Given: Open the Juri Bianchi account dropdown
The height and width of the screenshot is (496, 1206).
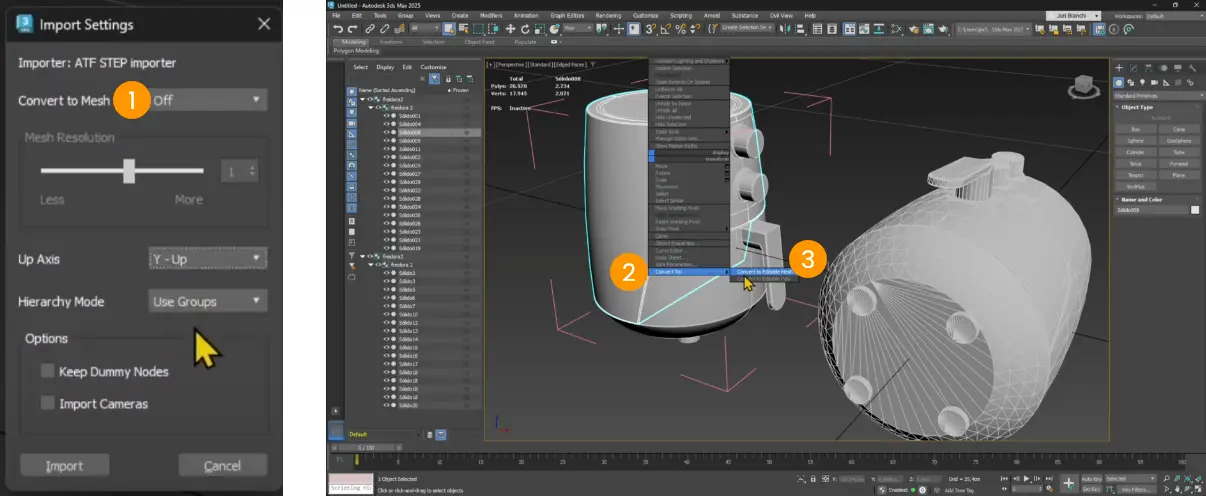Looking at the screenshot, I should tap(1073, 16).
